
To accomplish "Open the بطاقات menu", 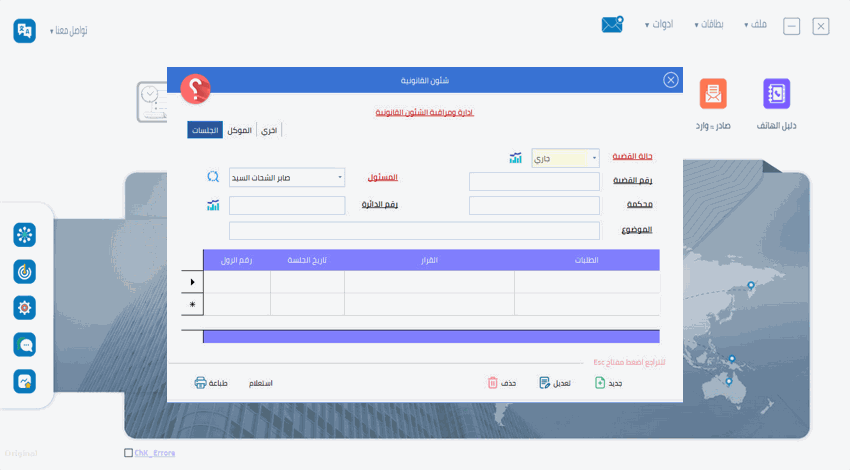I will click(x=710, y=24).
